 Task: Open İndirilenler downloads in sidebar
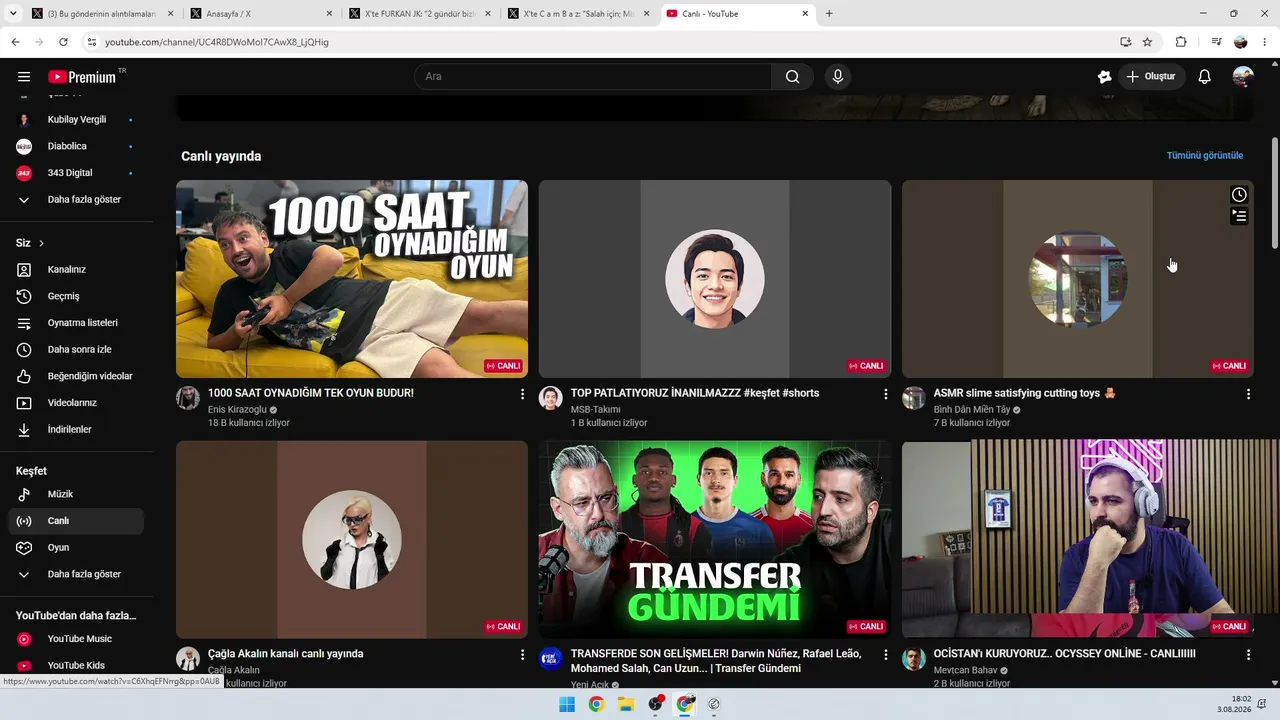[75, 429]
